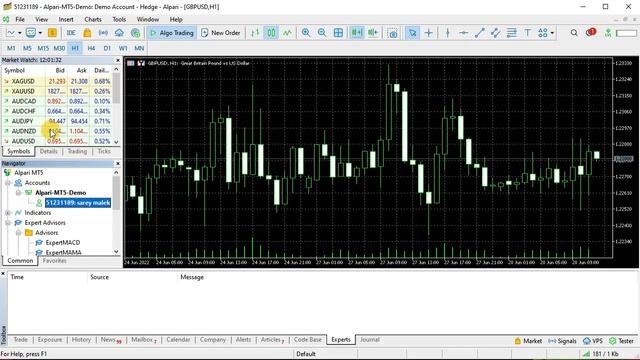Open the Market shopping bag icon
The image size is (640, 360).
tap(87, 33)
